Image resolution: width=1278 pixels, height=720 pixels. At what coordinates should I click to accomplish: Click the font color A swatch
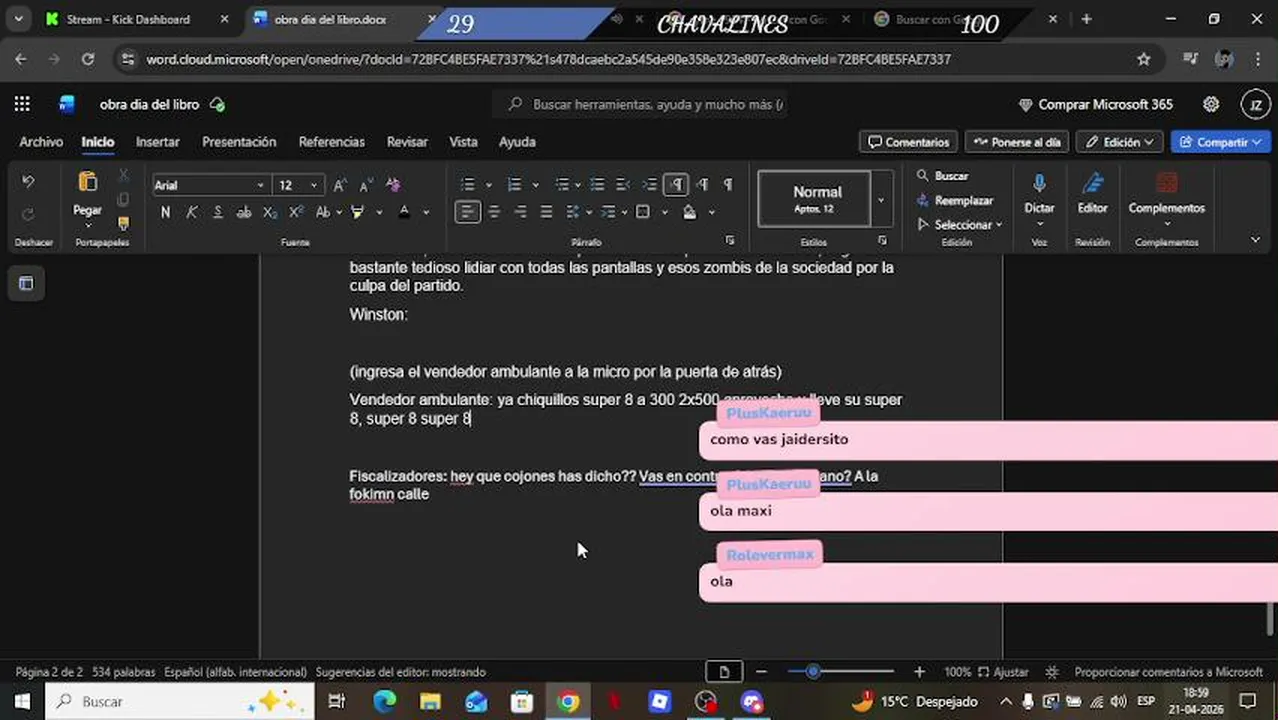(x=404, y=212)
